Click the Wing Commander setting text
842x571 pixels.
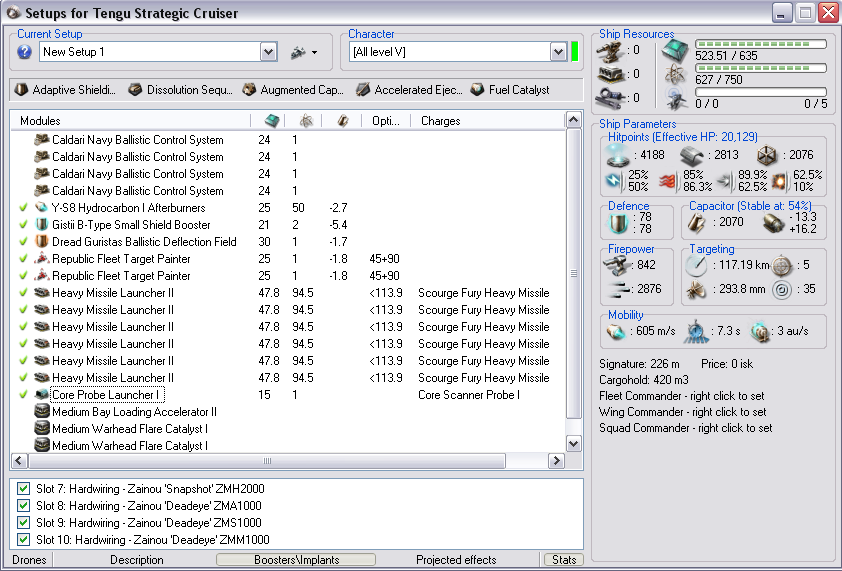click(683, 412)
